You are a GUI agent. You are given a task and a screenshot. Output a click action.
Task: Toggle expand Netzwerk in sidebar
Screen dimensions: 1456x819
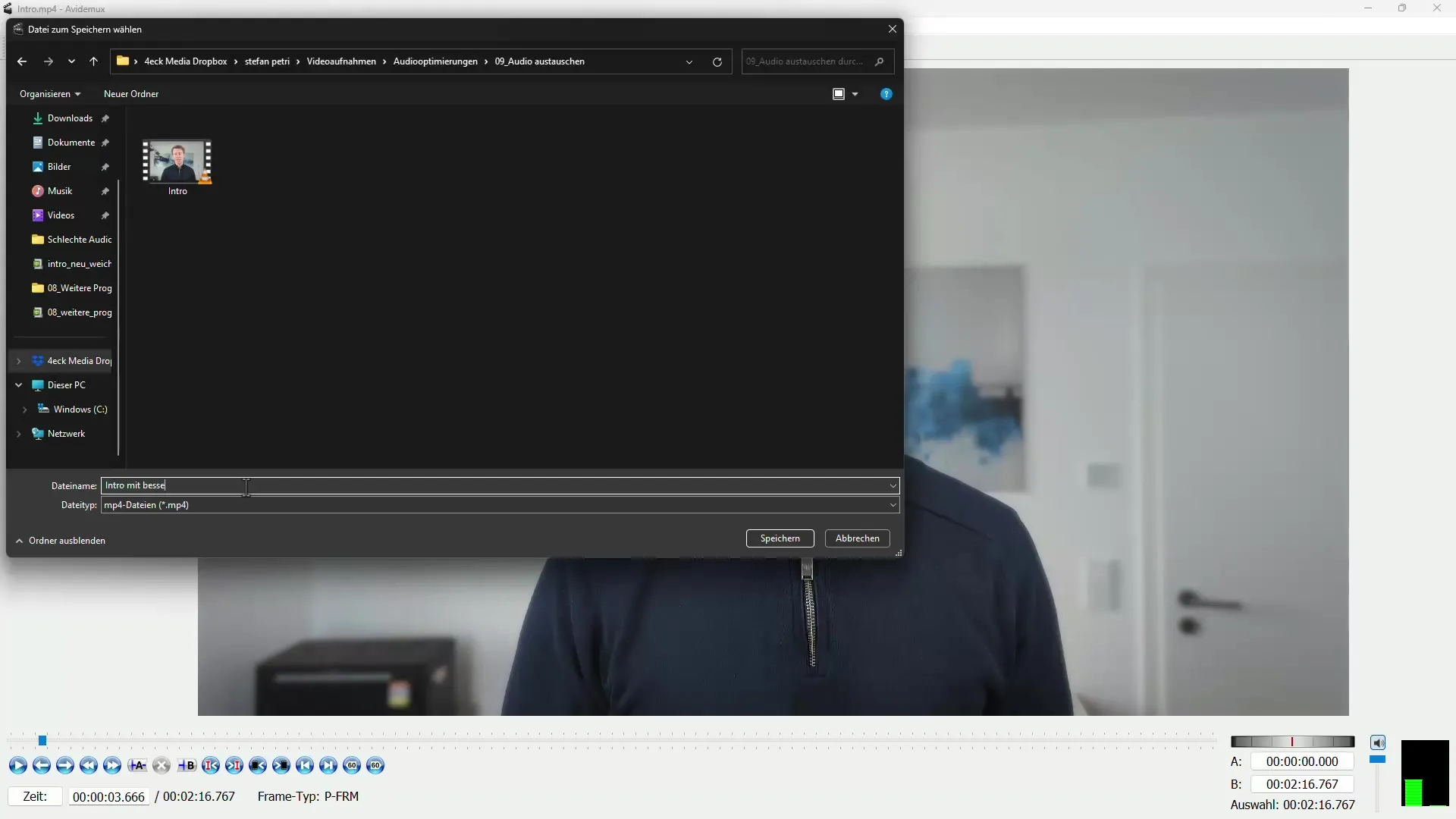pyautogui.click(x=18, y=433)
